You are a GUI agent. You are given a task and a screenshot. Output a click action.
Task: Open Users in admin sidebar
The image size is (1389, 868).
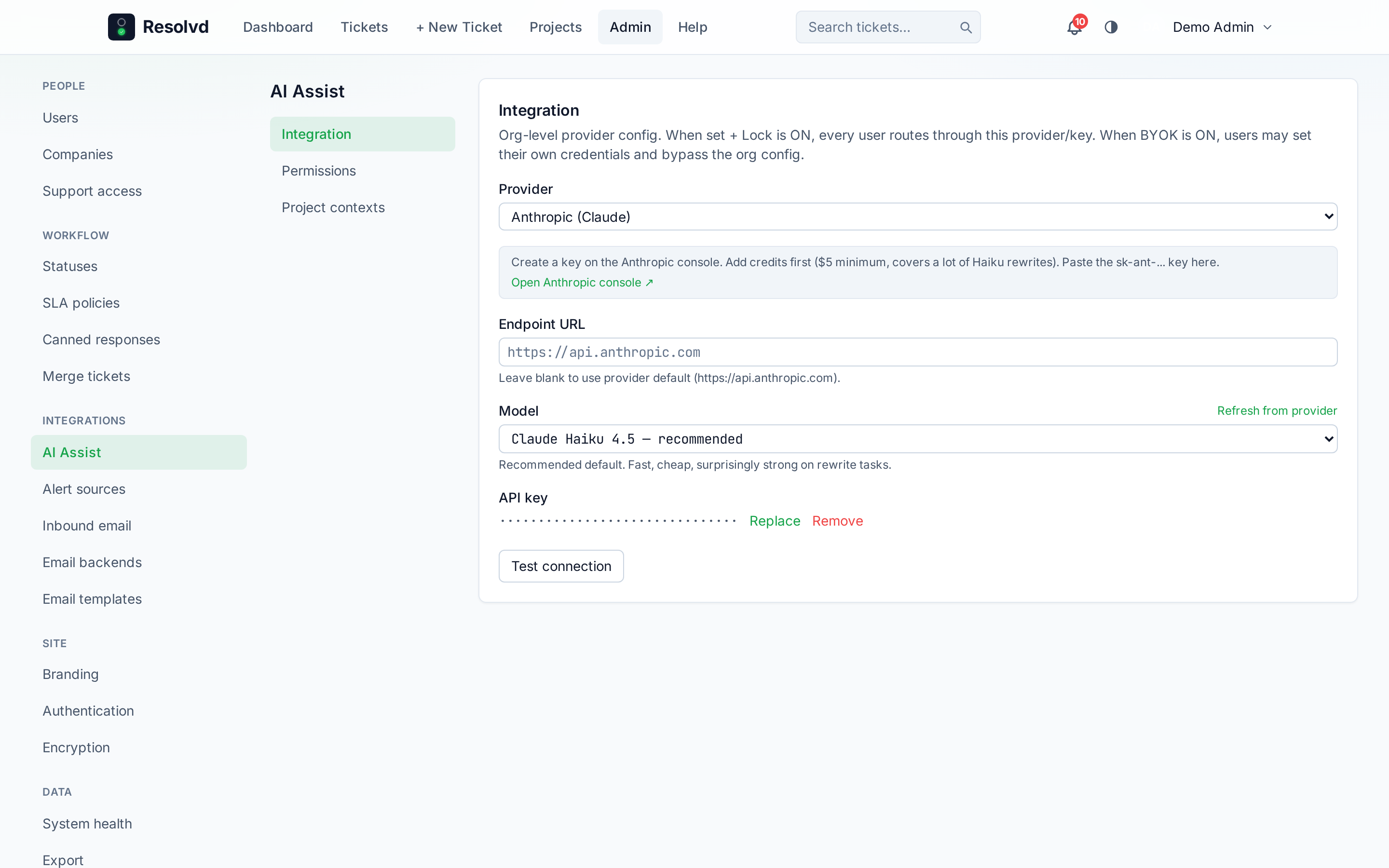pyautogui.click(x=138, y=118)
